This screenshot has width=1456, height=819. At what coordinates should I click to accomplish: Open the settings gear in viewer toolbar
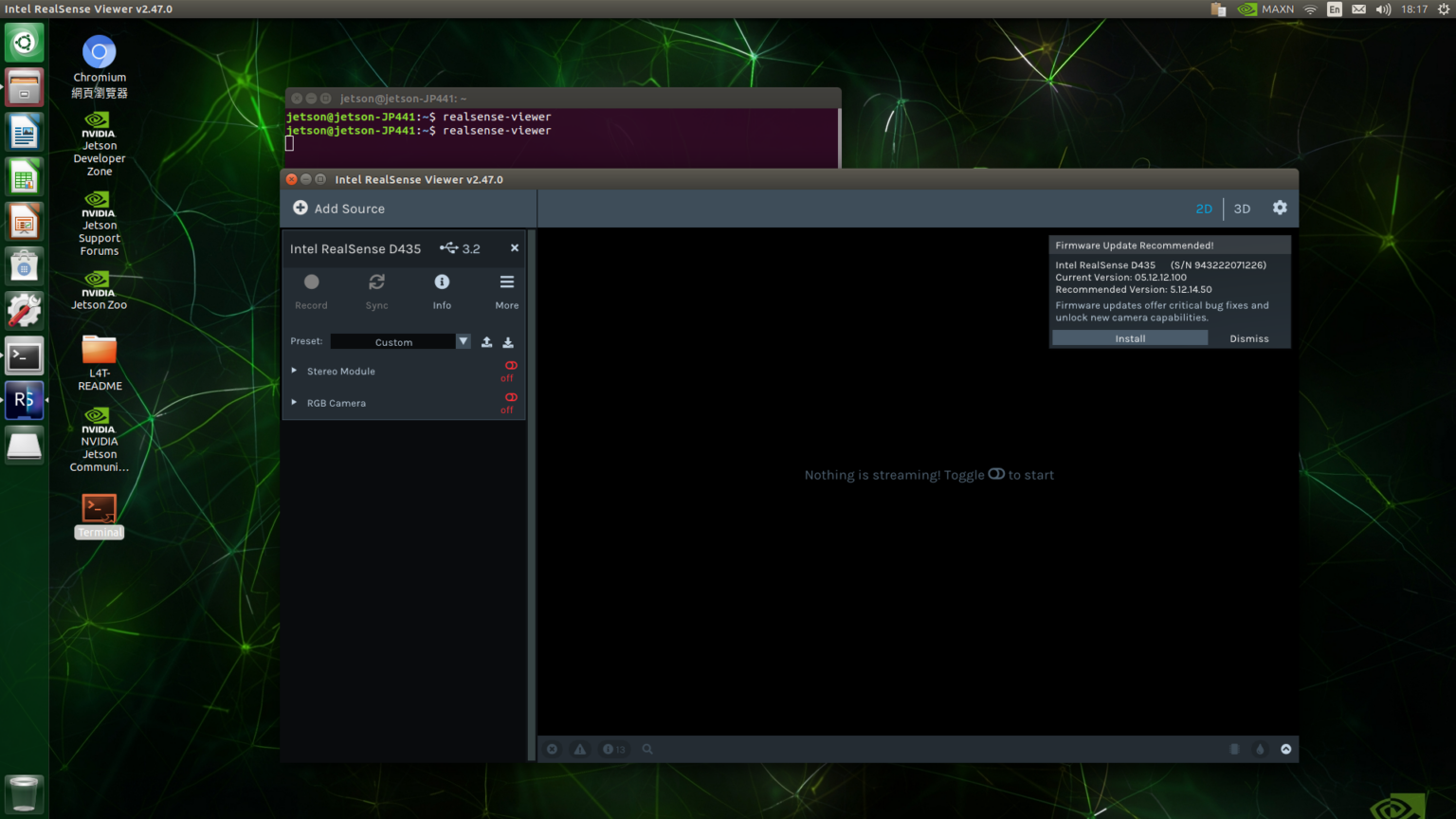[1280, 208]
